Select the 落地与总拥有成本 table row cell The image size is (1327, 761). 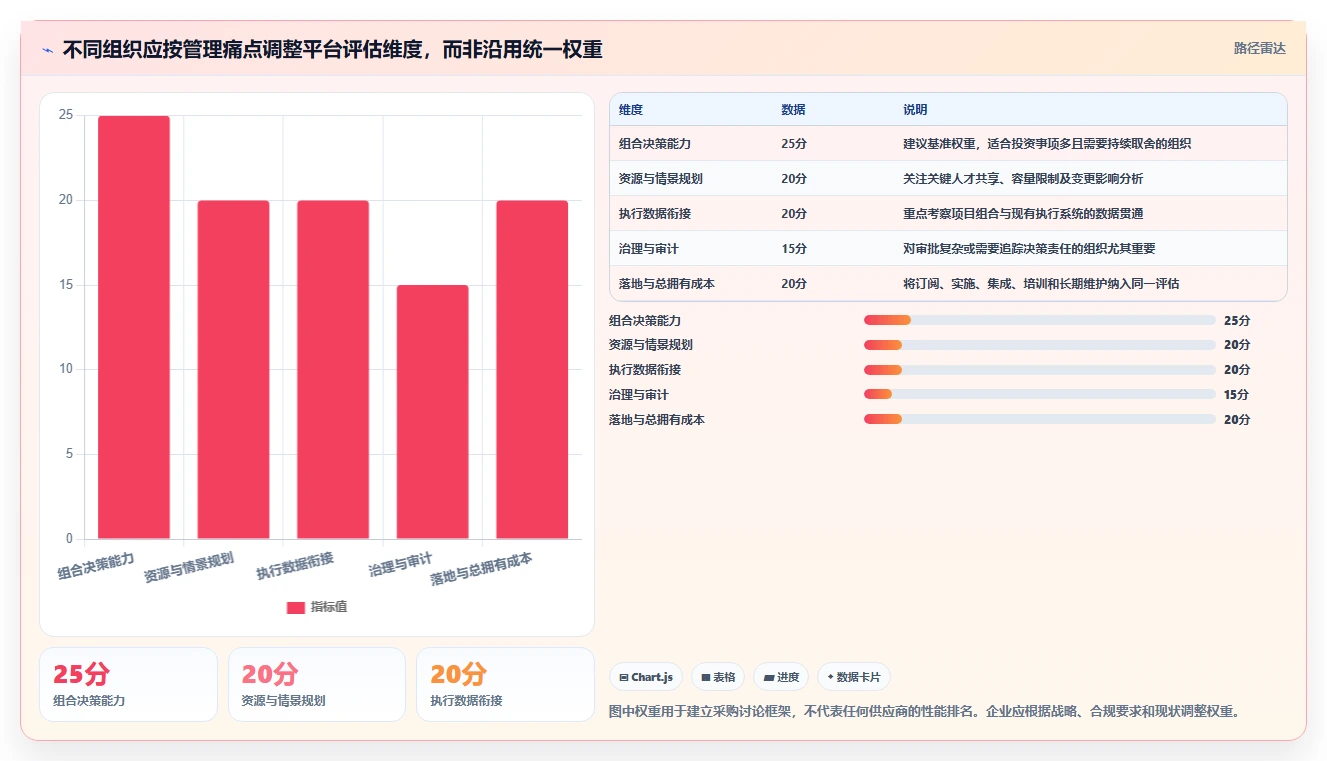tap(667, 284)
